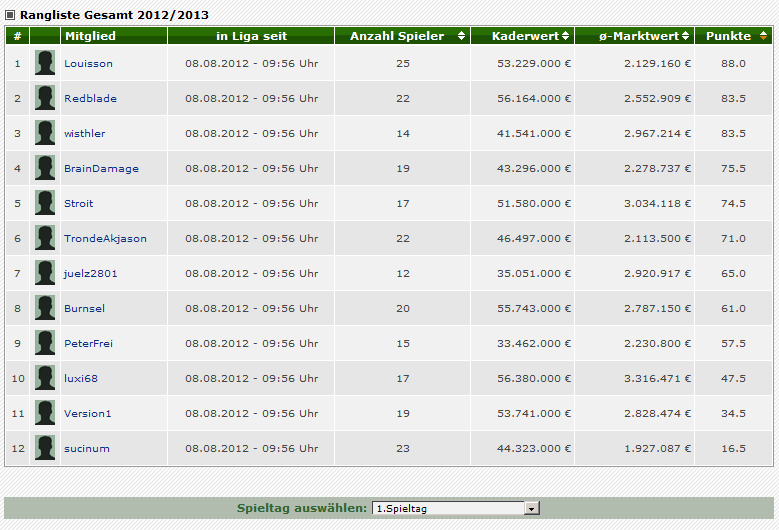Sort ranking by Punkte column arrows
The image size is (779, 530).
pos(762,36)
